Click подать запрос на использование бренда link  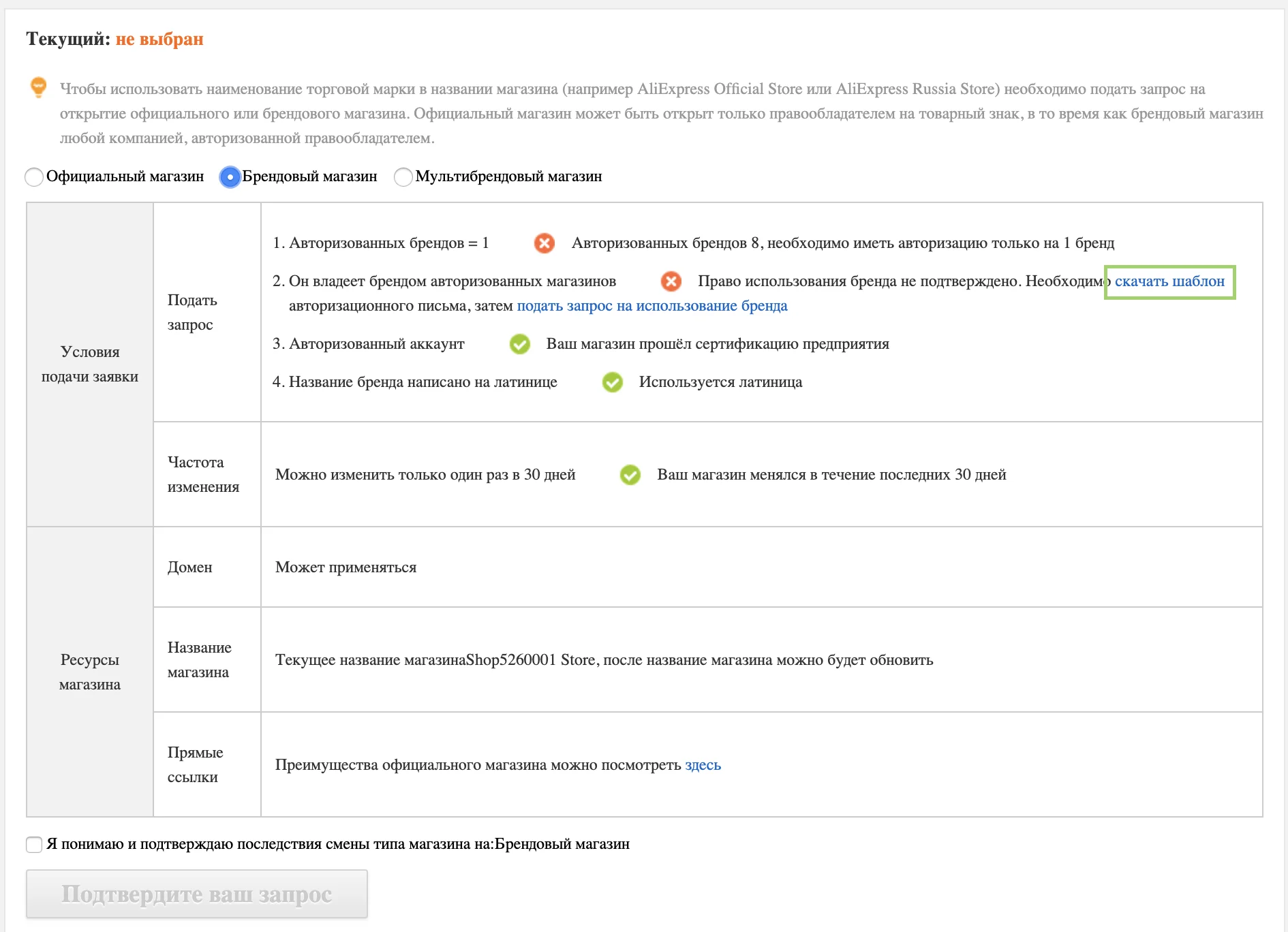[x=652, y=306]
